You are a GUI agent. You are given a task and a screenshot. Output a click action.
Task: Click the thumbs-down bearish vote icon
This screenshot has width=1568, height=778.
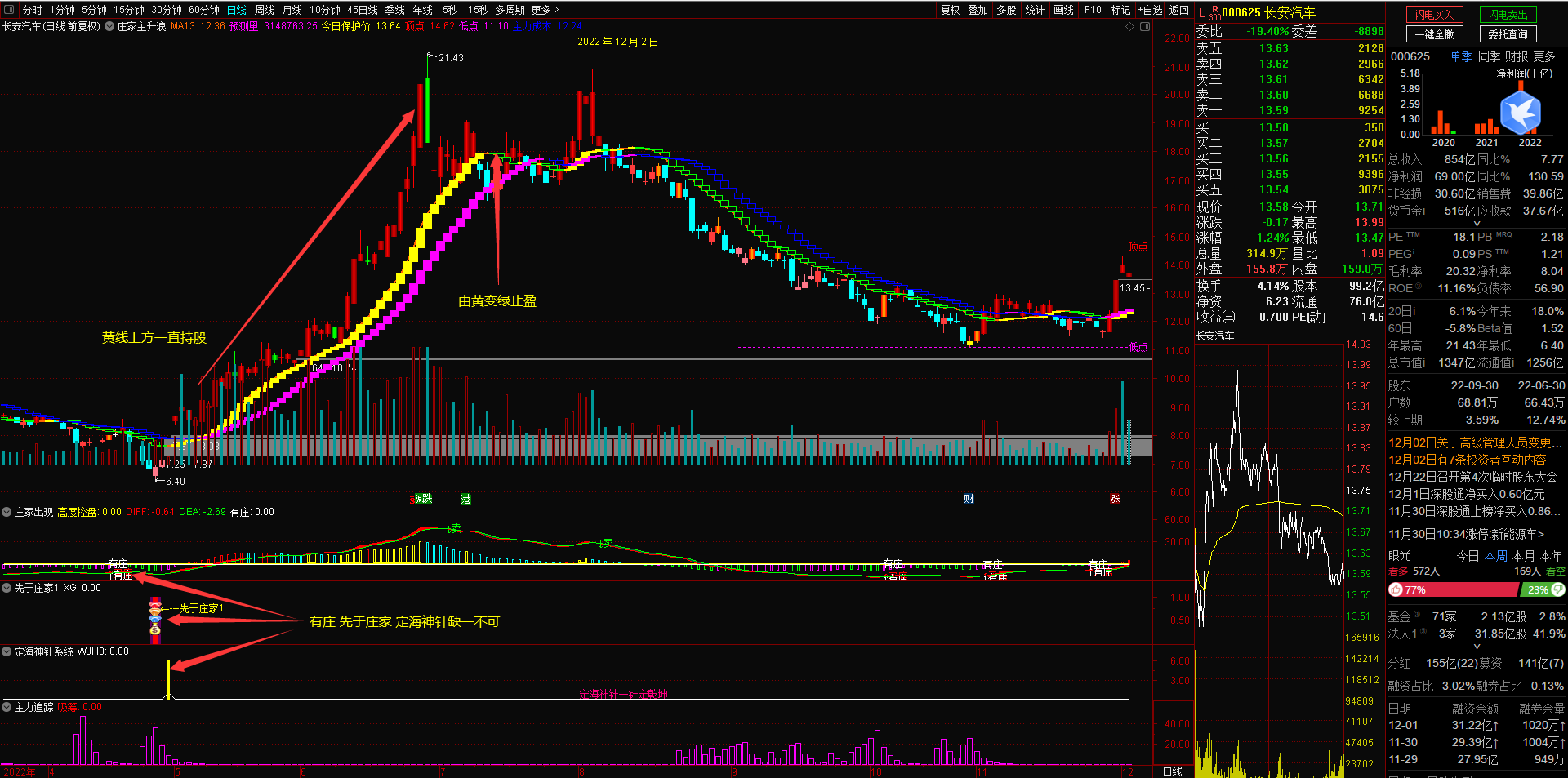(1558, 589)
